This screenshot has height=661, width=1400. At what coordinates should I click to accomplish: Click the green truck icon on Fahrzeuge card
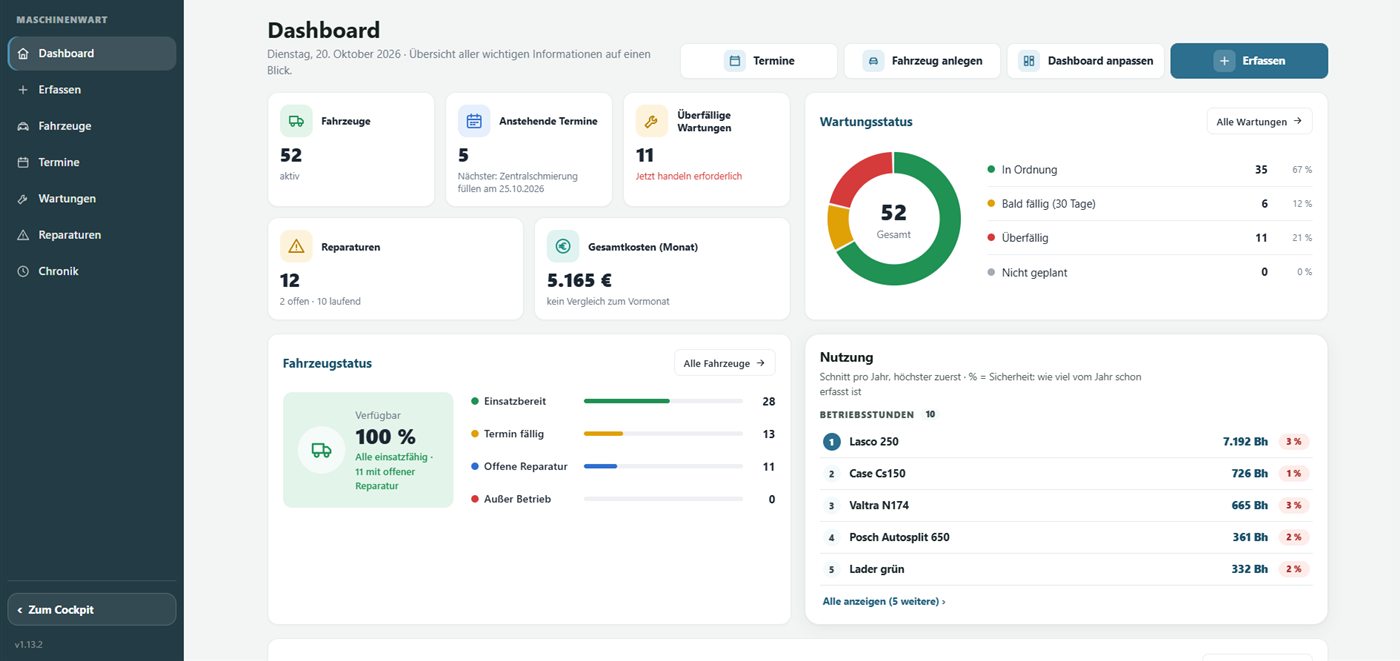[x=297, y=121]
